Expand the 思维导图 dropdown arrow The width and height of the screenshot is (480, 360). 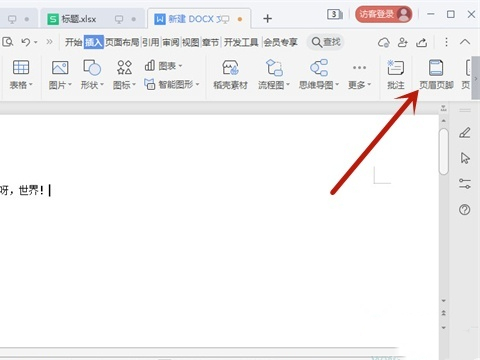(x=337, y=85)
